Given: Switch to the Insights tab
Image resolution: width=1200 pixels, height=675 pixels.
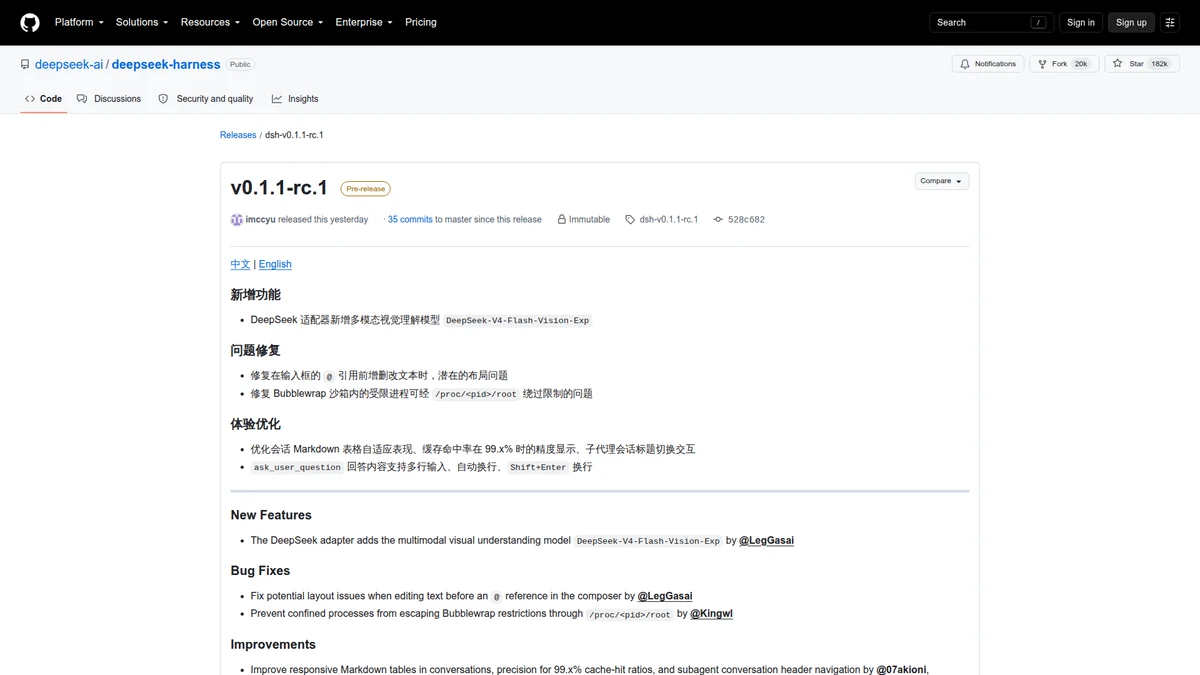Looking at the screenshot, I should [x=295, y=99].
